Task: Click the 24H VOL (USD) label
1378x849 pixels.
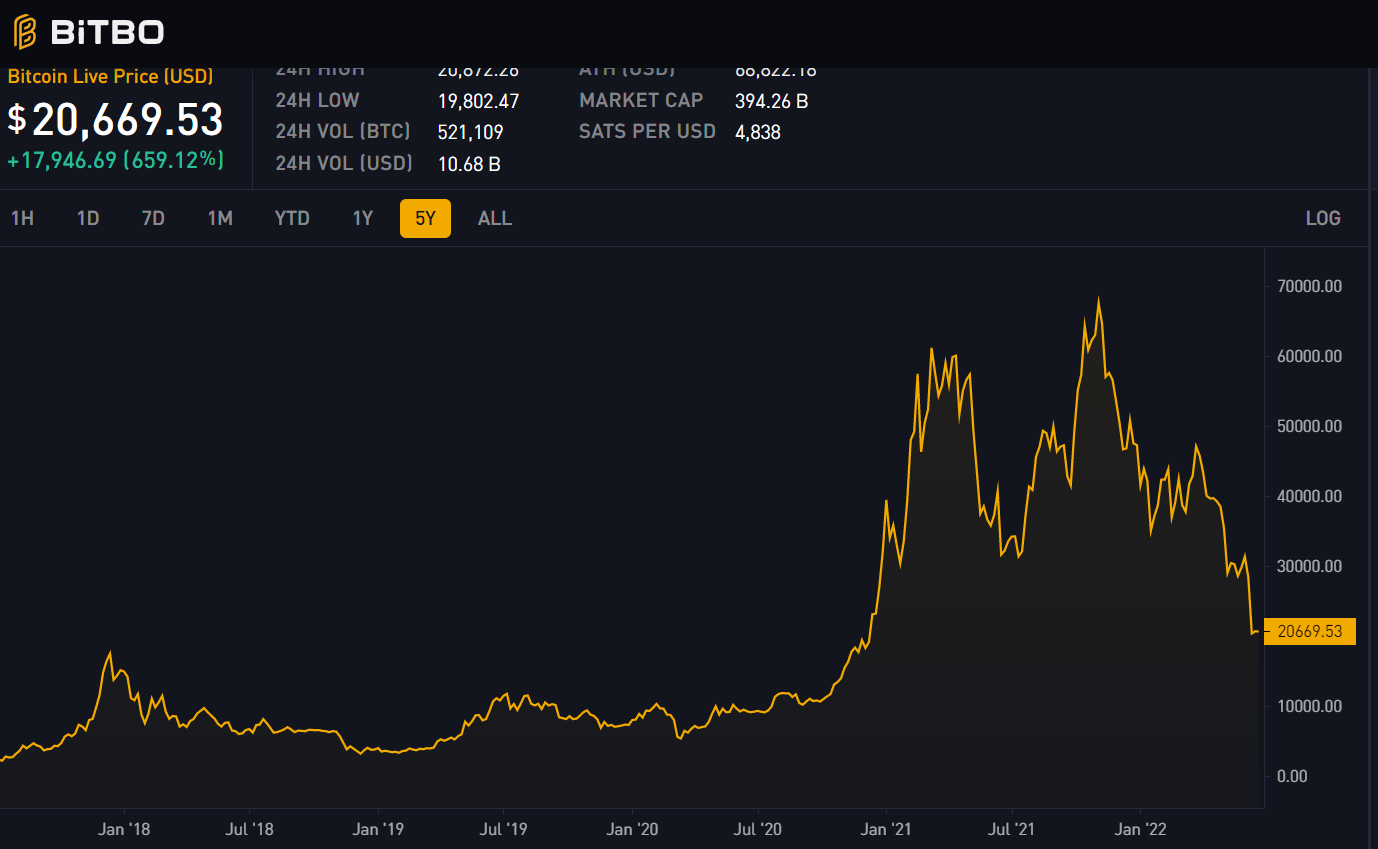Action: (344, 162)
